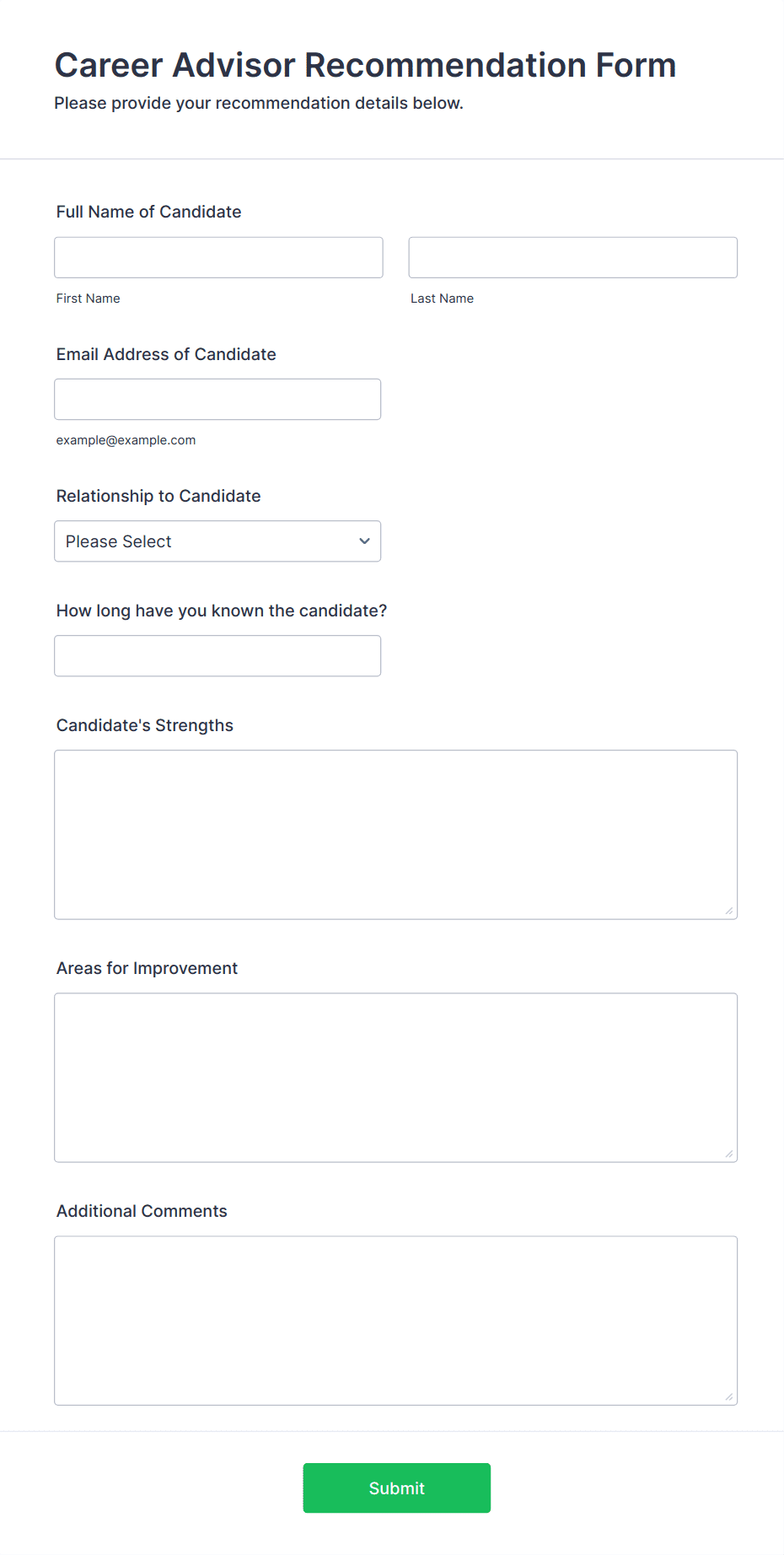The height and width of the screenshot is (1555, 784).
Task: Click the First Name sublabel text
Action: click(x=89, y=299)
